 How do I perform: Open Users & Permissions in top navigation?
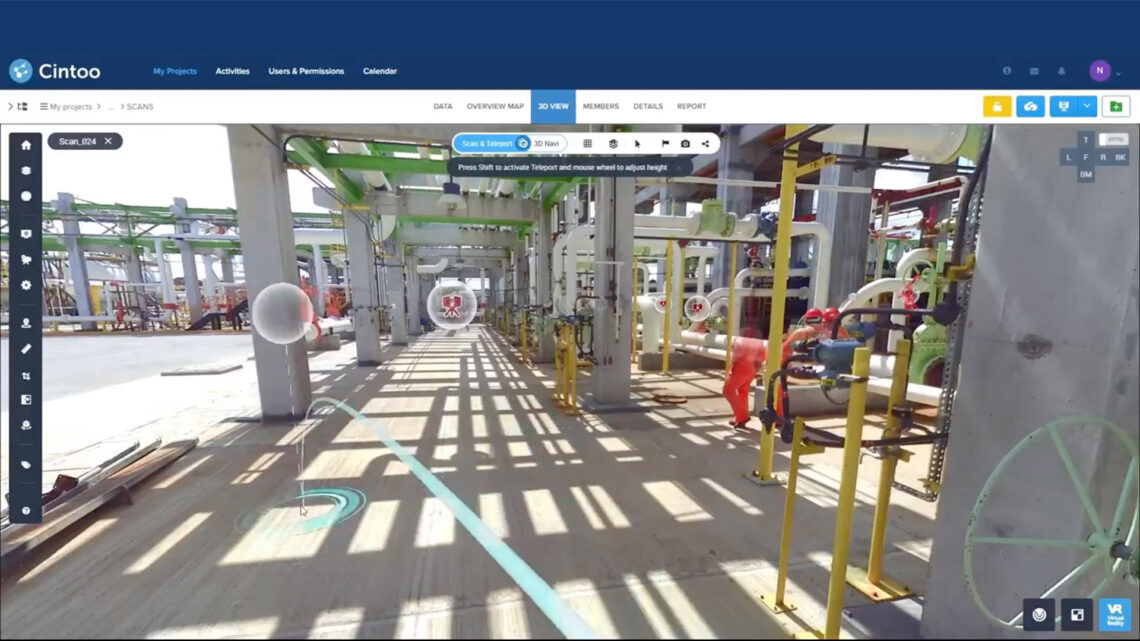(x=306, y=71)
